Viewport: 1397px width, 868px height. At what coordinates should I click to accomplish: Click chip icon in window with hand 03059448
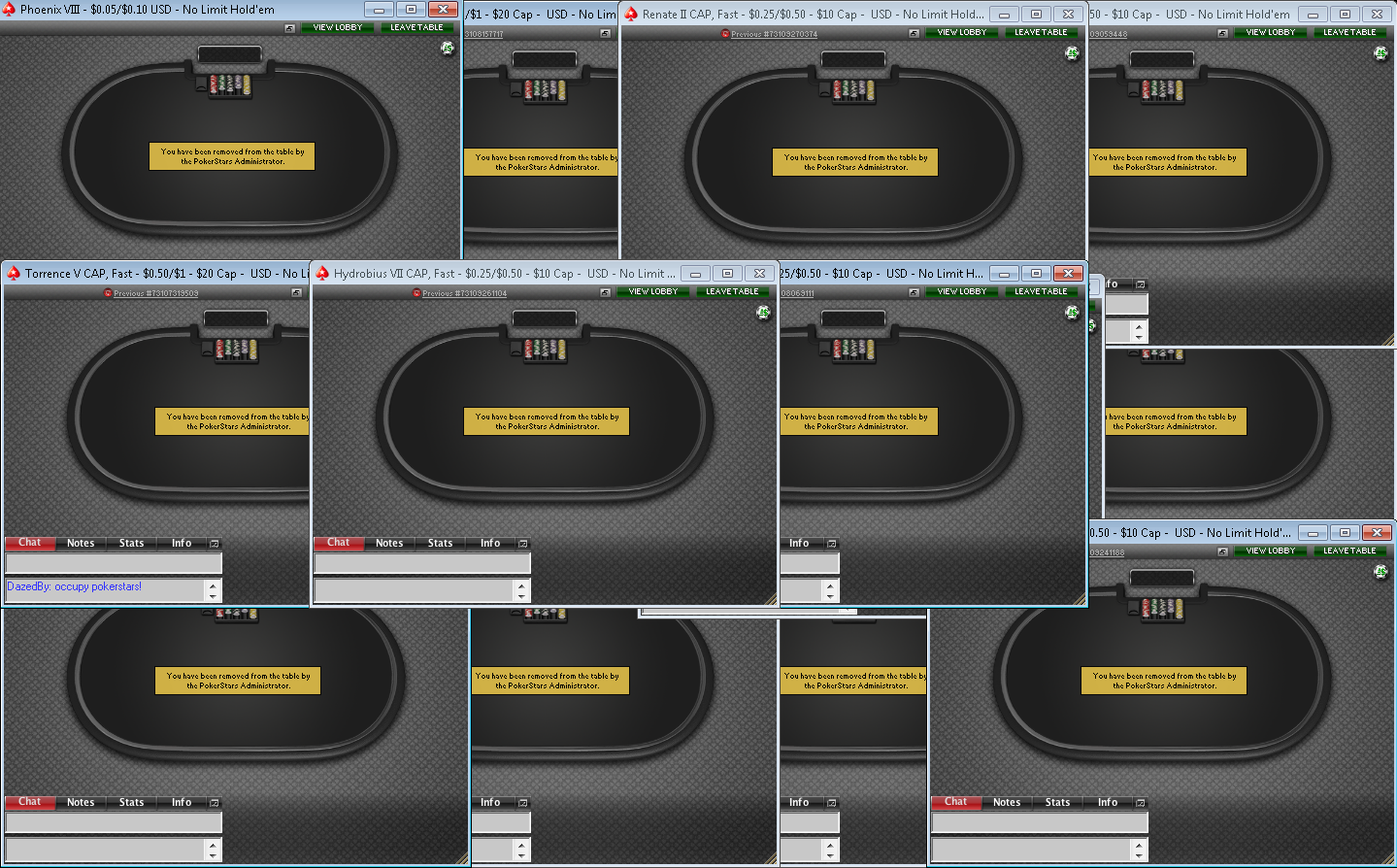[x=1380, y=53]
